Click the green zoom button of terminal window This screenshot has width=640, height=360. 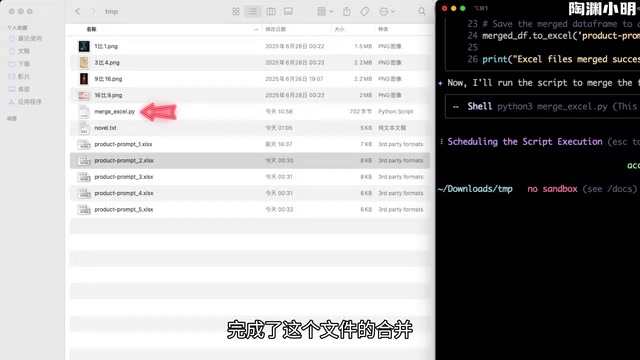click(x=462, y=8)
